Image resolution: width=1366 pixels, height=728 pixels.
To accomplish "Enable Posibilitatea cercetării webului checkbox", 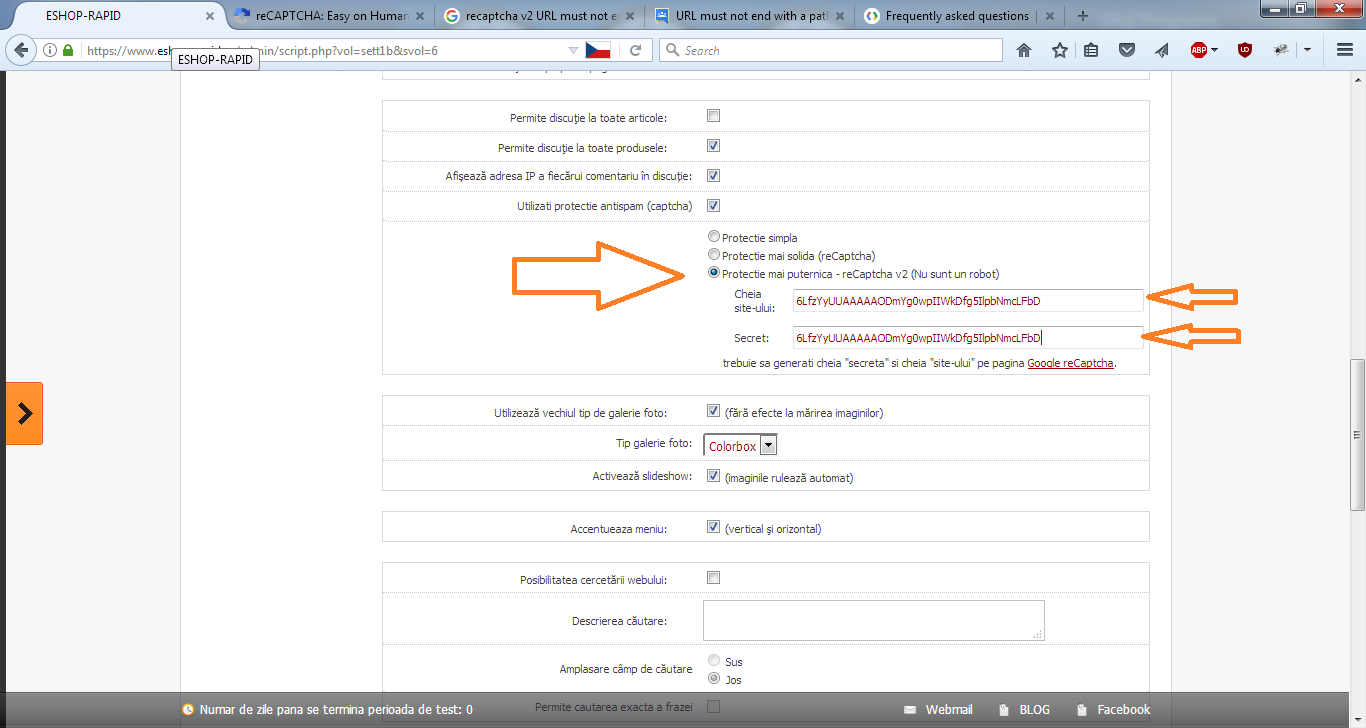I will pos(714,577).
